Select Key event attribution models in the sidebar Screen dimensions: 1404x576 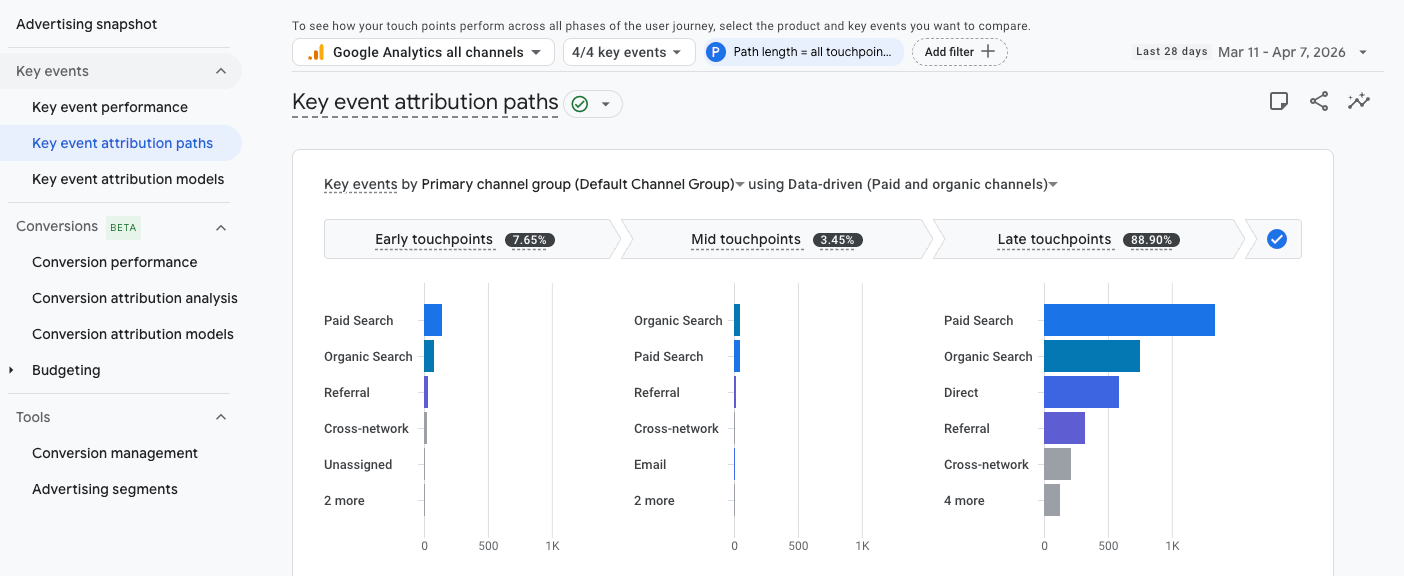128,178
